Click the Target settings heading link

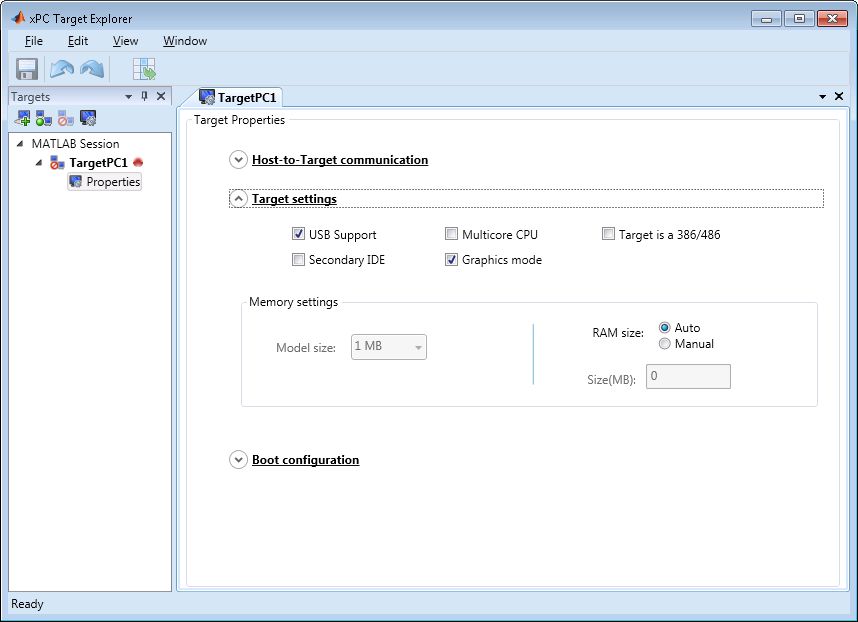[x=294, y=199]
